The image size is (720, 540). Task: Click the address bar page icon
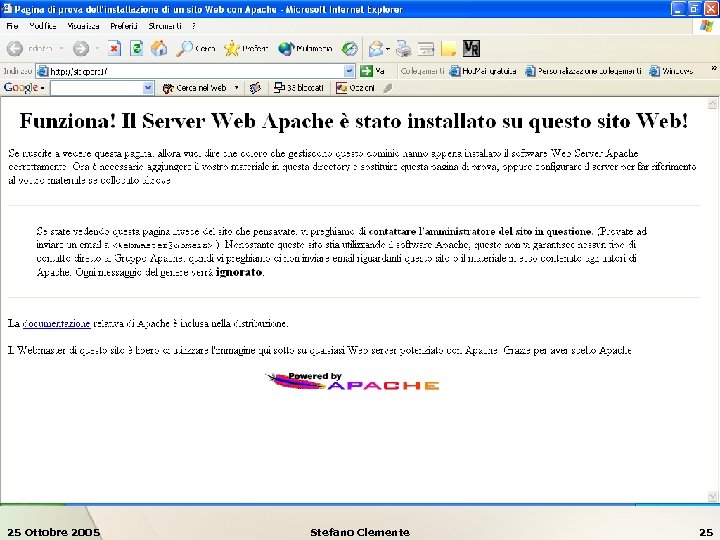(43, 71)
